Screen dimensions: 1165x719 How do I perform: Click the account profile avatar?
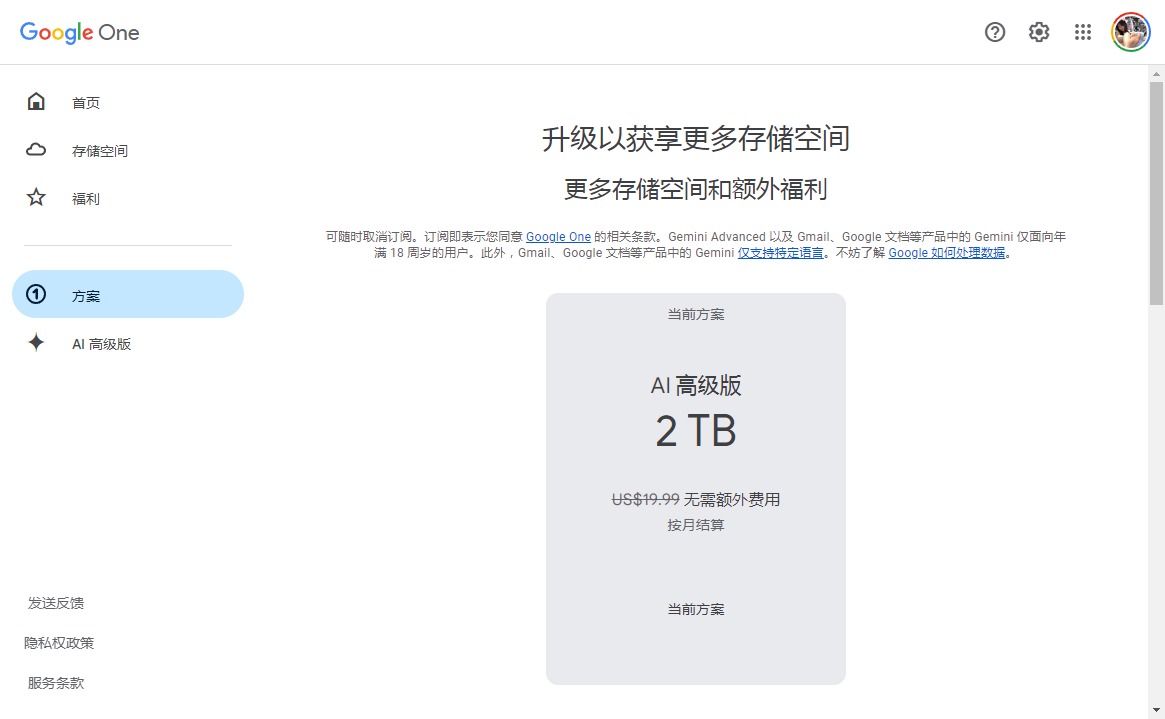click(x=1131, y=32)
